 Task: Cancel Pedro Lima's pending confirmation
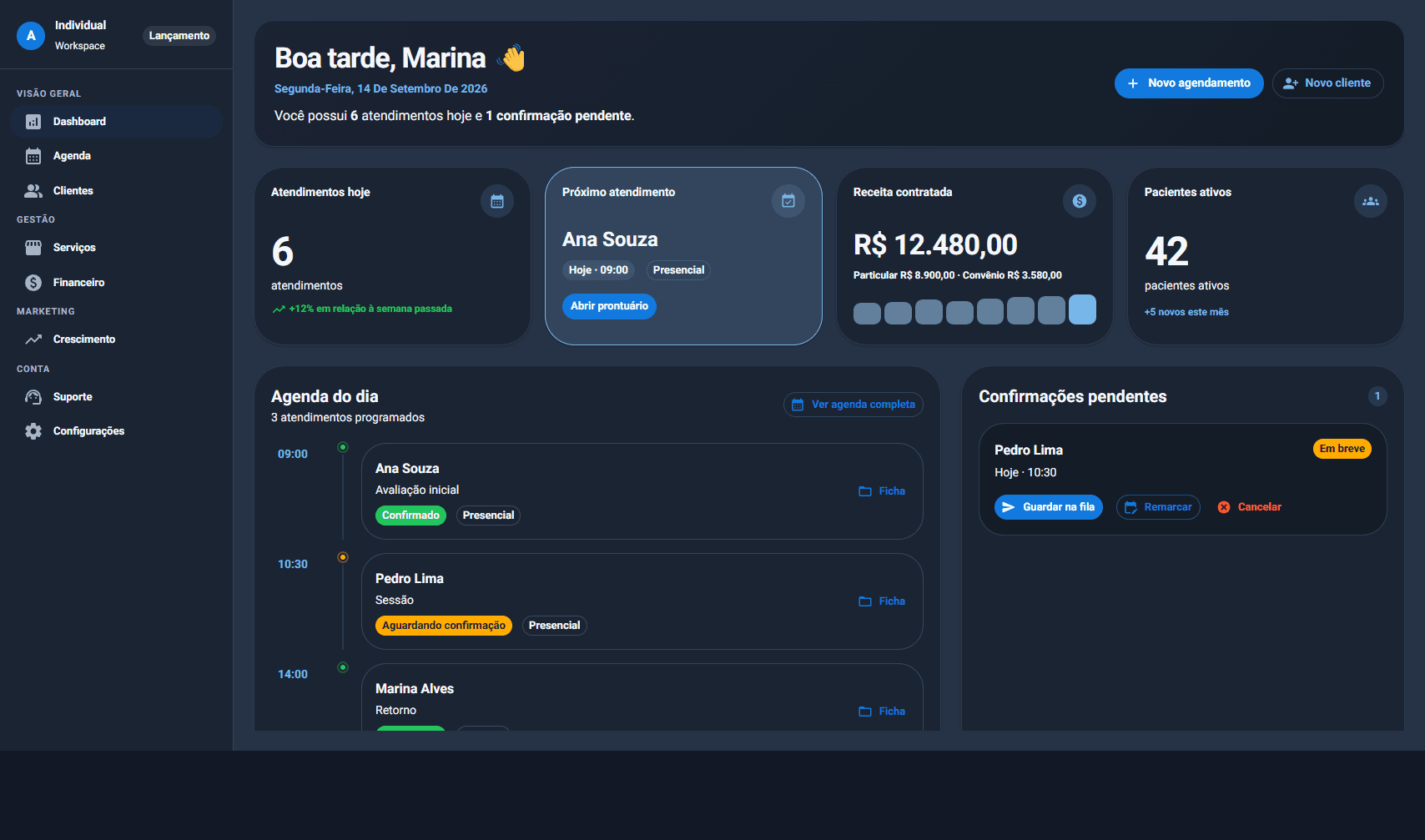click(x=1249, y=507)
